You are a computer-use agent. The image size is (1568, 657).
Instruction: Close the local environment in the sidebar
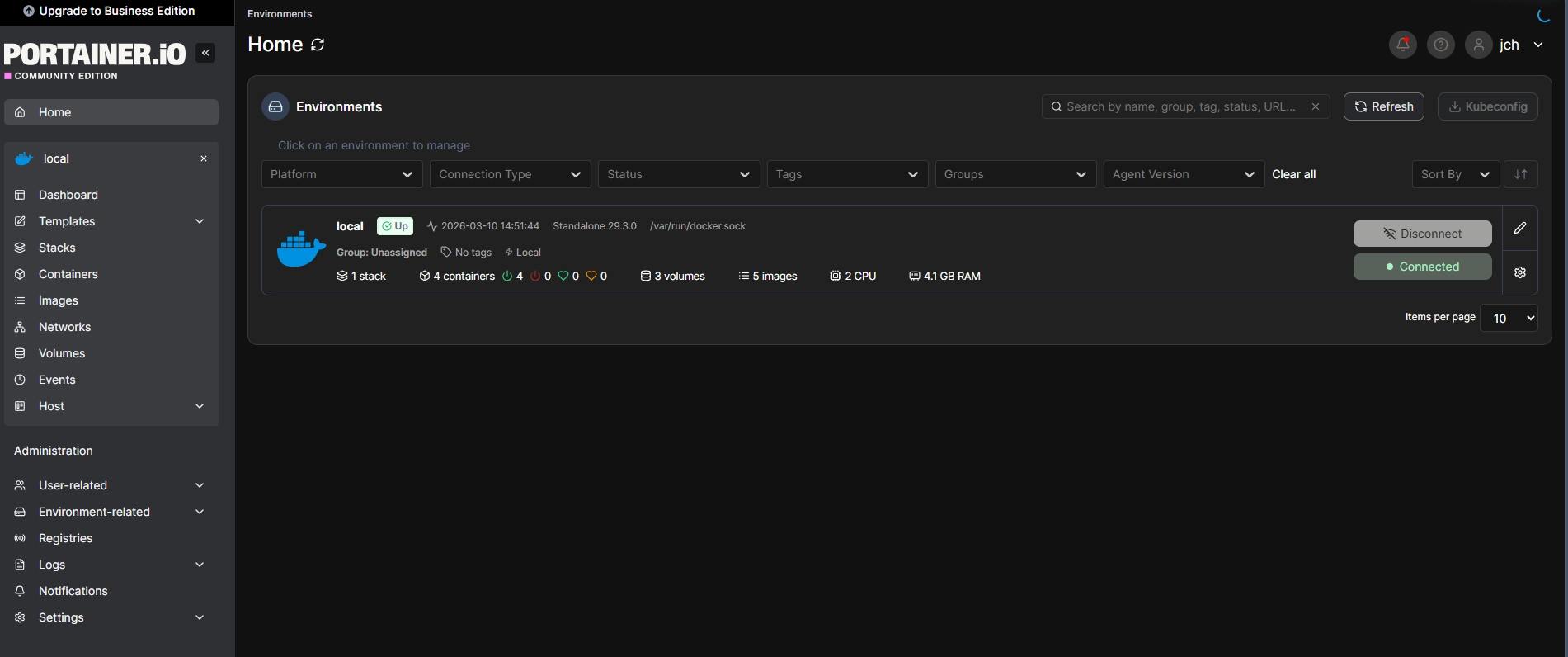203,158
